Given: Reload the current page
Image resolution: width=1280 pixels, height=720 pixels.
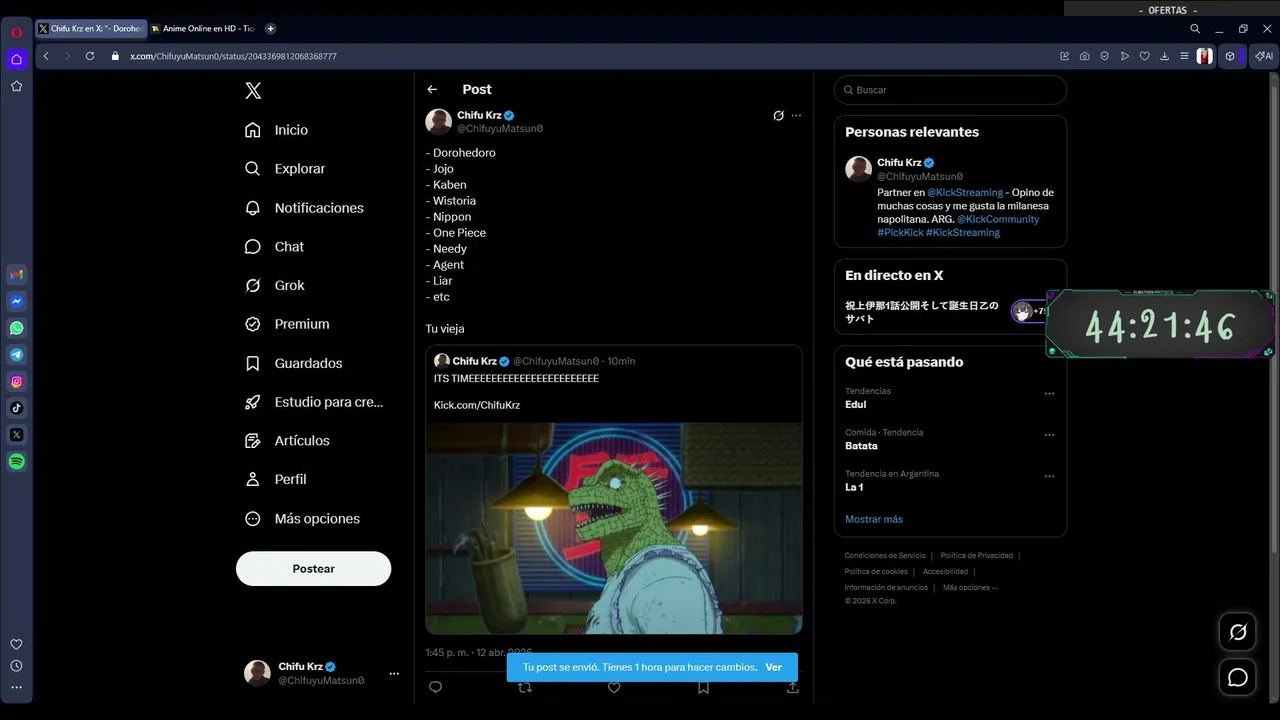Looking at the screenshot, I should pyautogui.click(x=89, y=56).
